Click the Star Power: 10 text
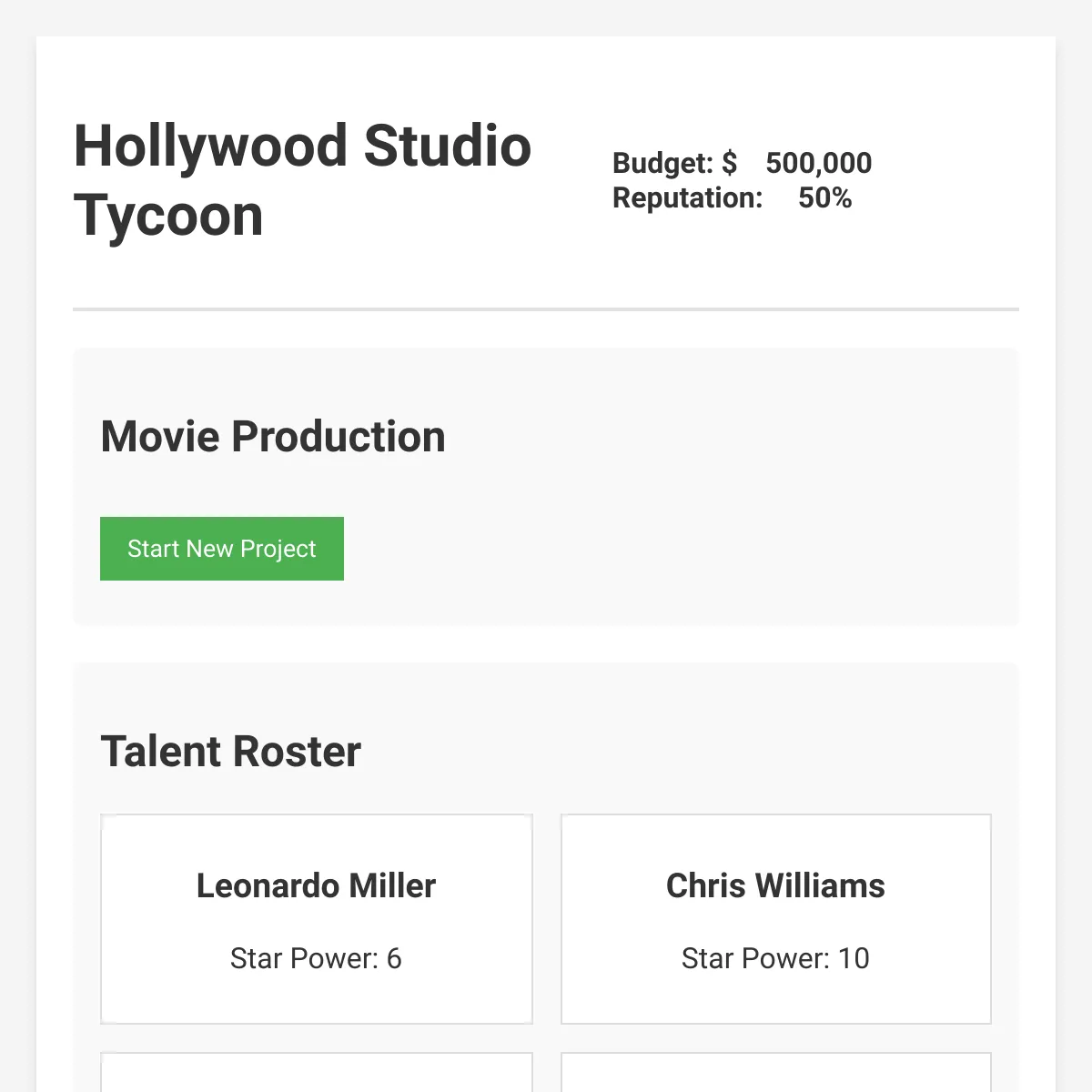Viewport: 1092px width, 1092px height. click(x=775, y=958)
